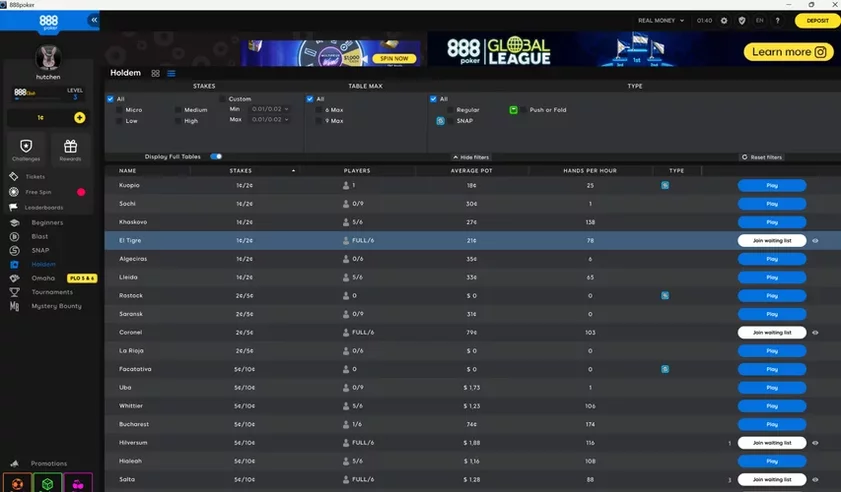841x492 pixels.
Task: Watch the Coronel table via eye icon
Action: 815,333
